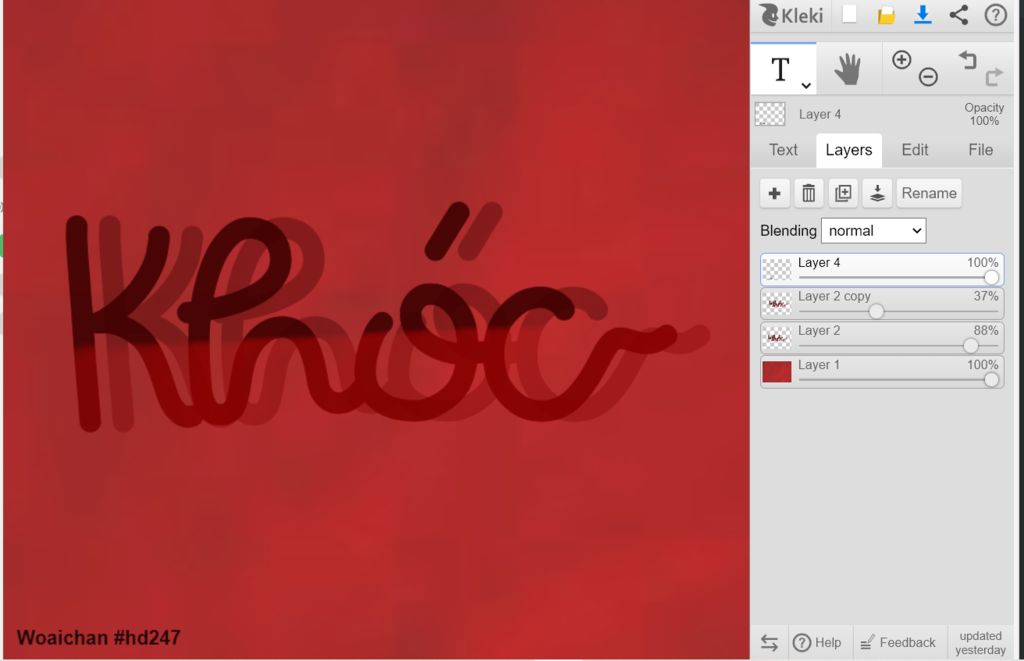Merge layer down

[877, 193]
